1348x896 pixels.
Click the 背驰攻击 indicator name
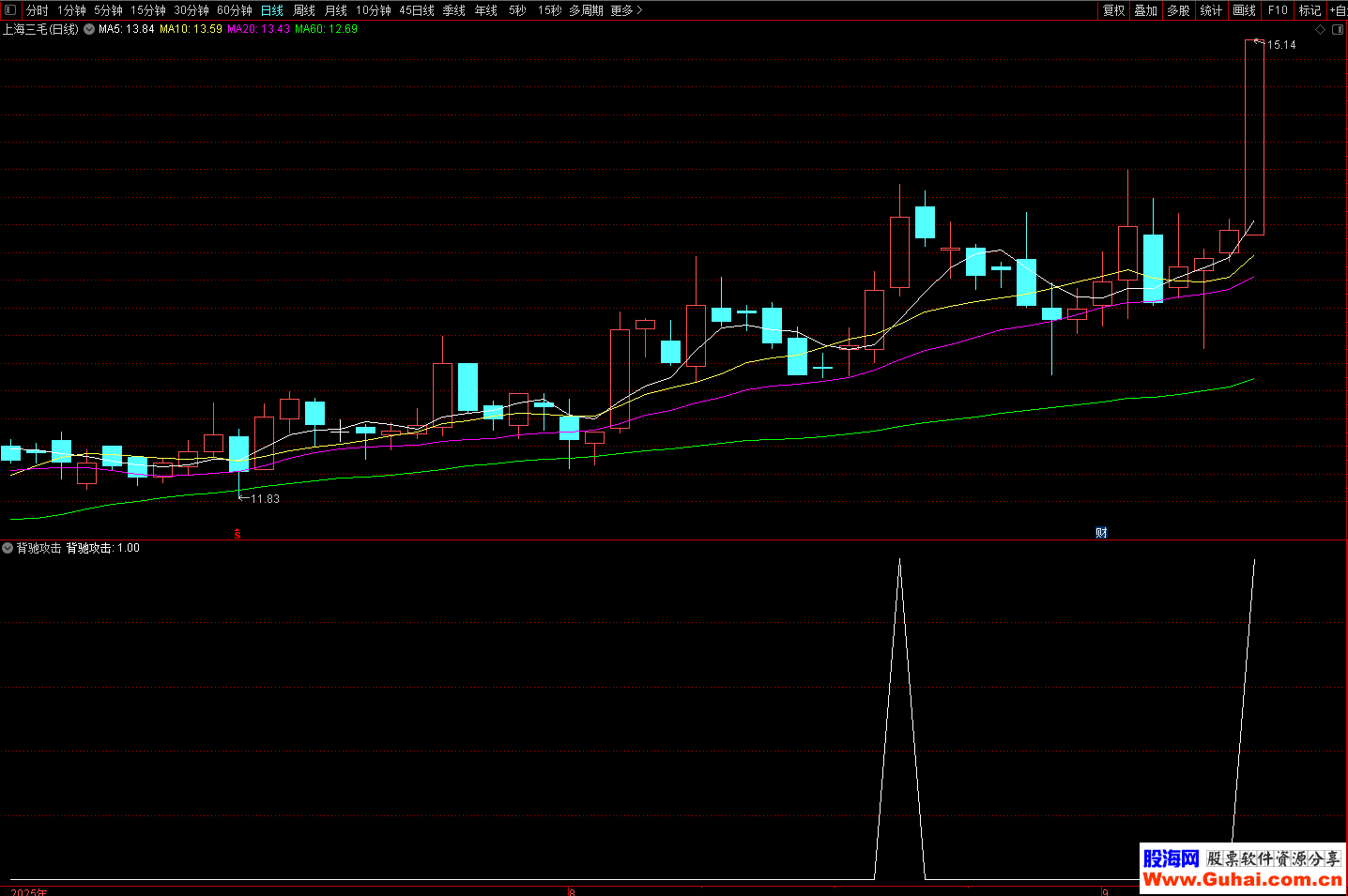[x=38, y=548]
